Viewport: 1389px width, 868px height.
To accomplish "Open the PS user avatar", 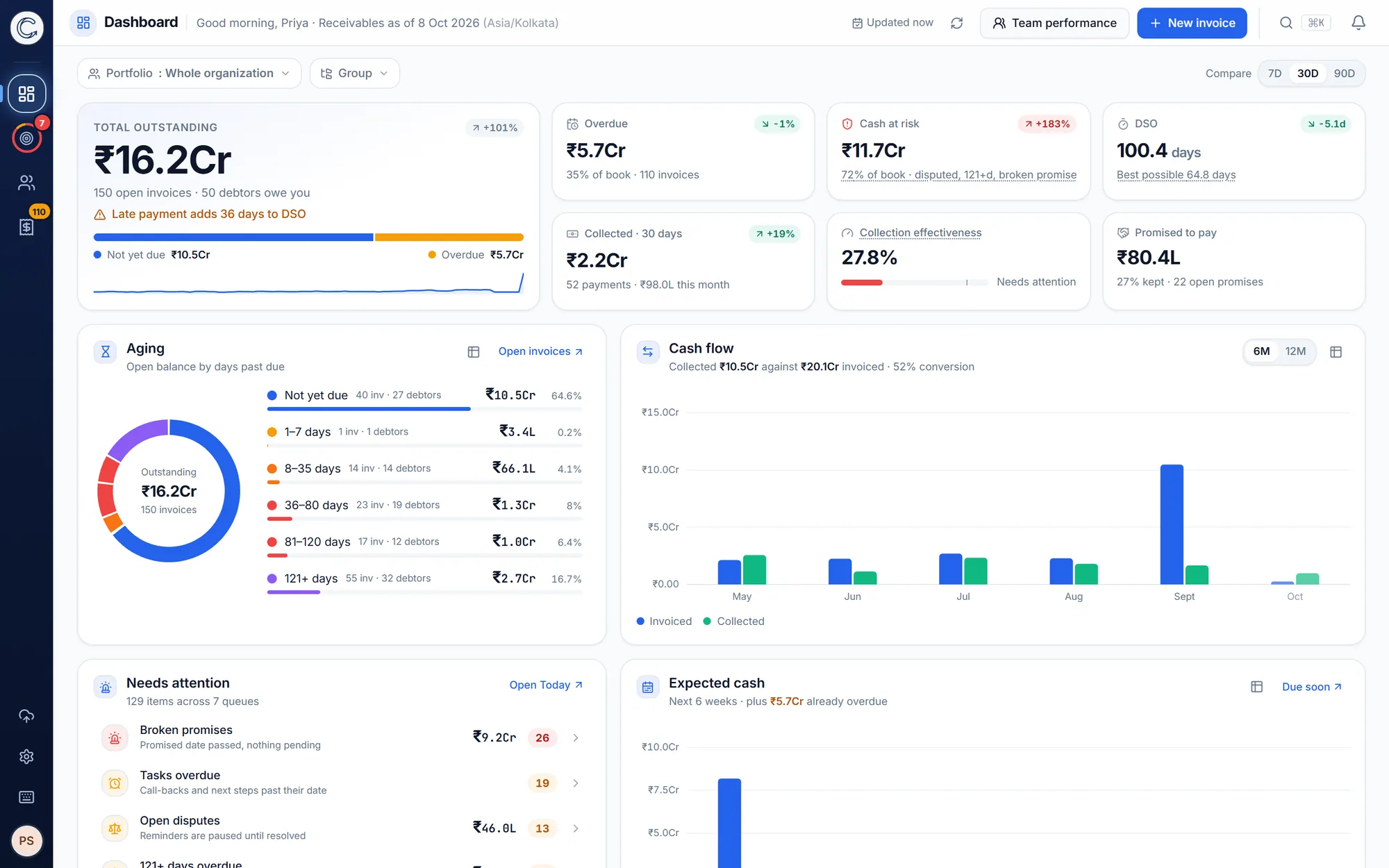I will pyautogui.click(x=26, y=841).
